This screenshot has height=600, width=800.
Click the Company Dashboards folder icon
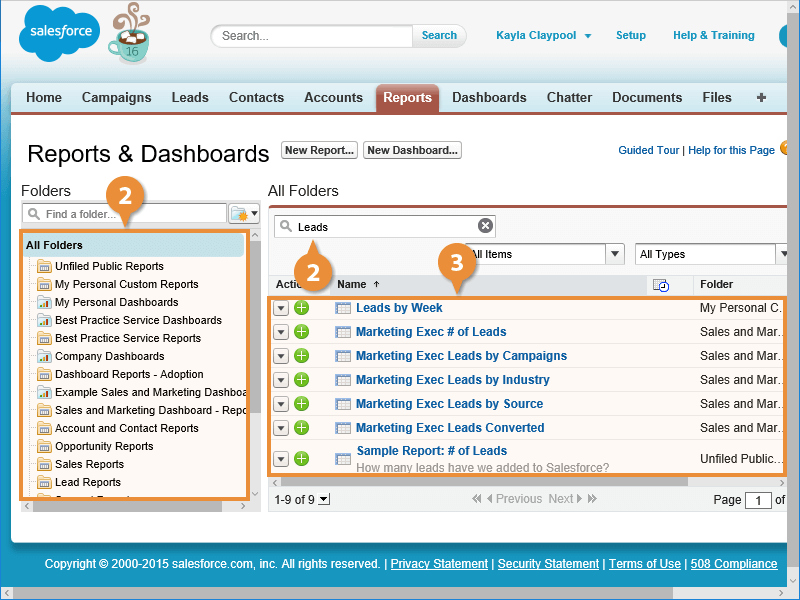44,356
